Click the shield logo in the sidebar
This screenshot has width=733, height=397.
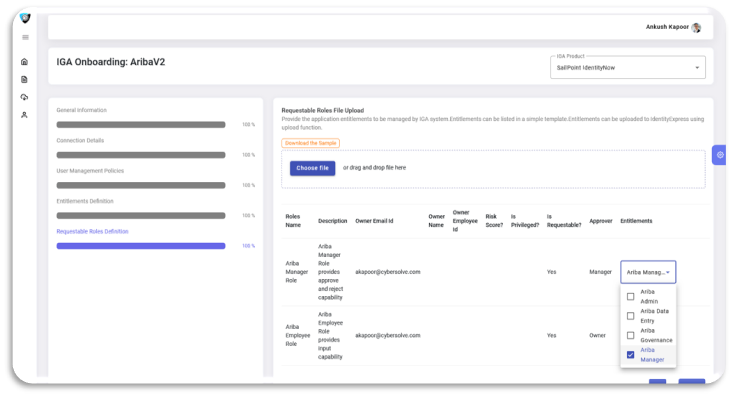[x=25, y=18]
